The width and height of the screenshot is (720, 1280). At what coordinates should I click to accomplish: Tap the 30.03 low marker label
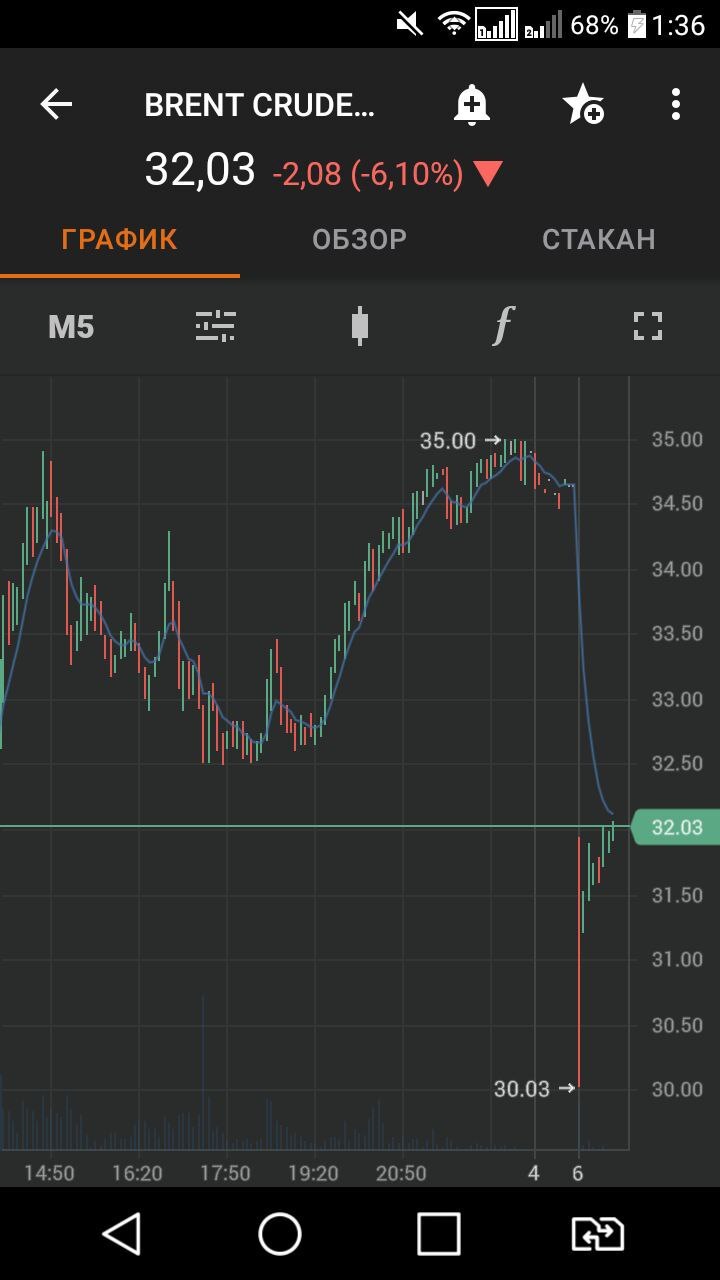point(522,1089)
